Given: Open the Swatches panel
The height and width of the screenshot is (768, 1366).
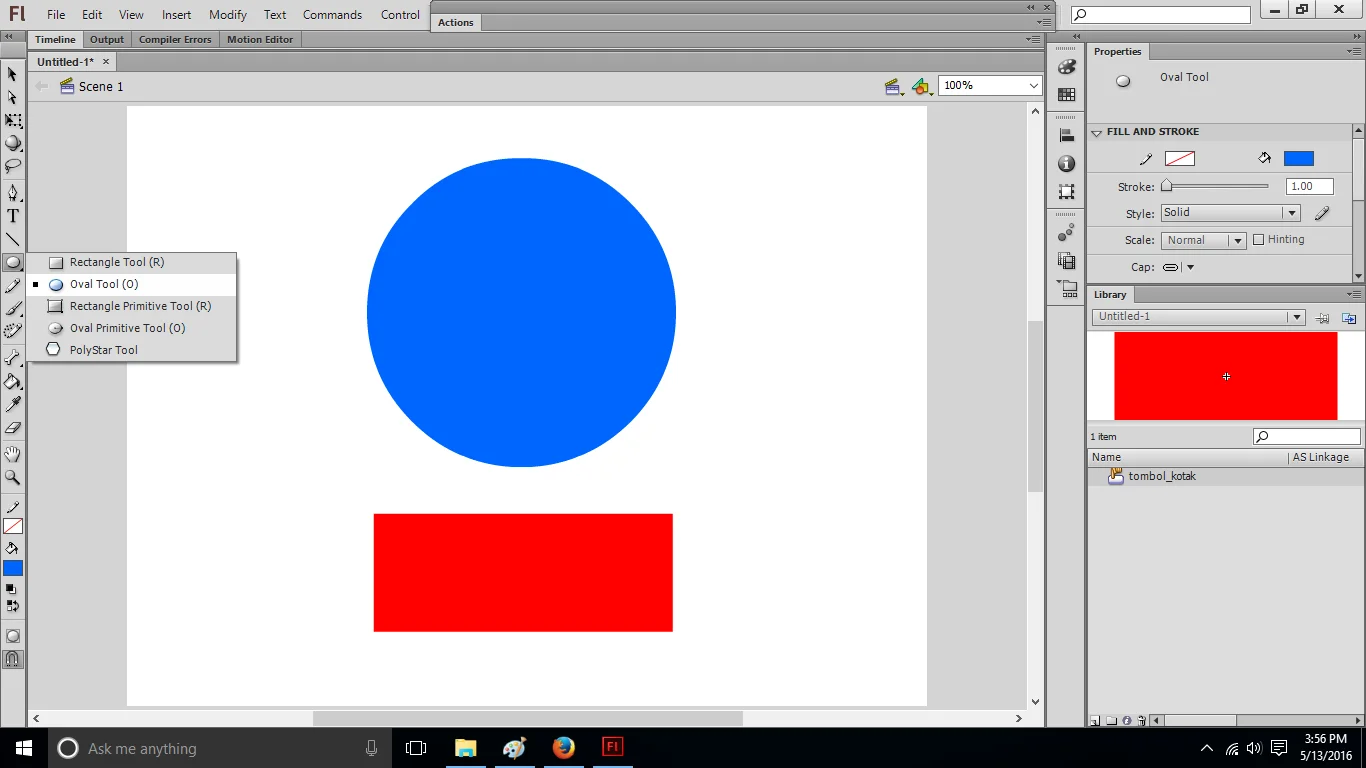Looking at the screenshot, I should (1066, 93).
